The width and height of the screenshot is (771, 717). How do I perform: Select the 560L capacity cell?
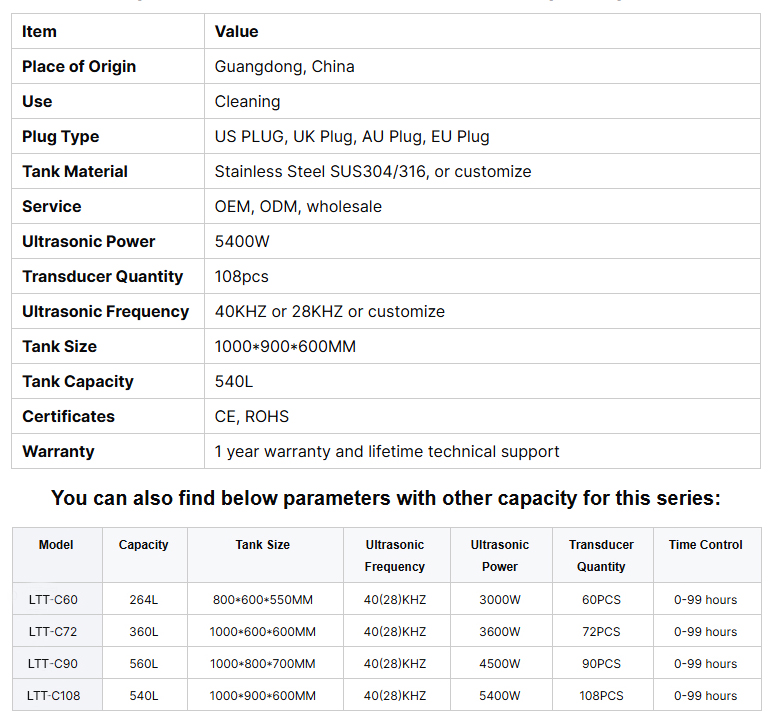click(143, 664)
